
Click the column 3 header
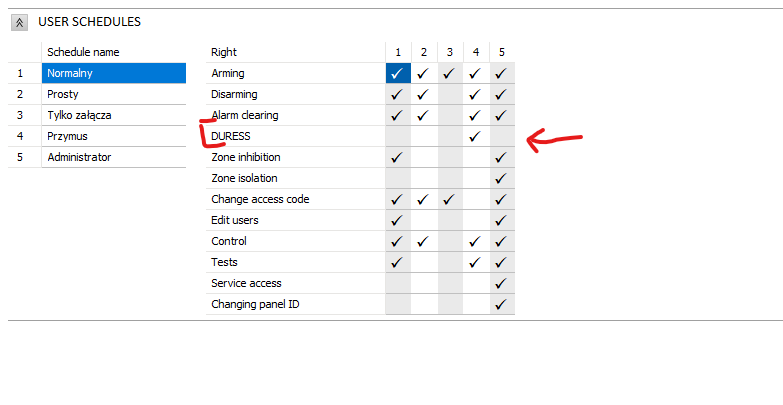pyautogui.click(x=450, y=52)
